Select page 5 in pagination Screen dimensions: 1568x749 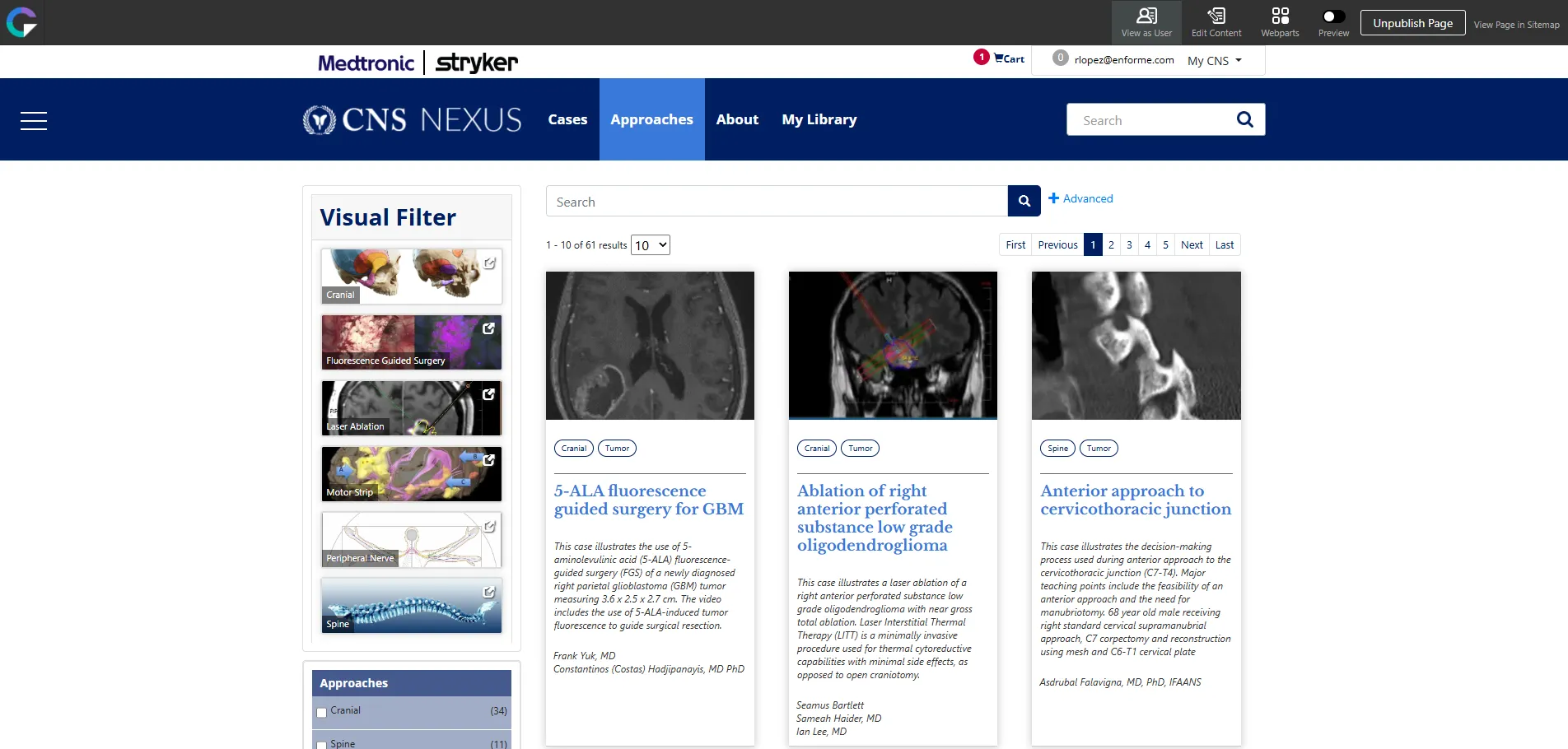pos(1165,244)
